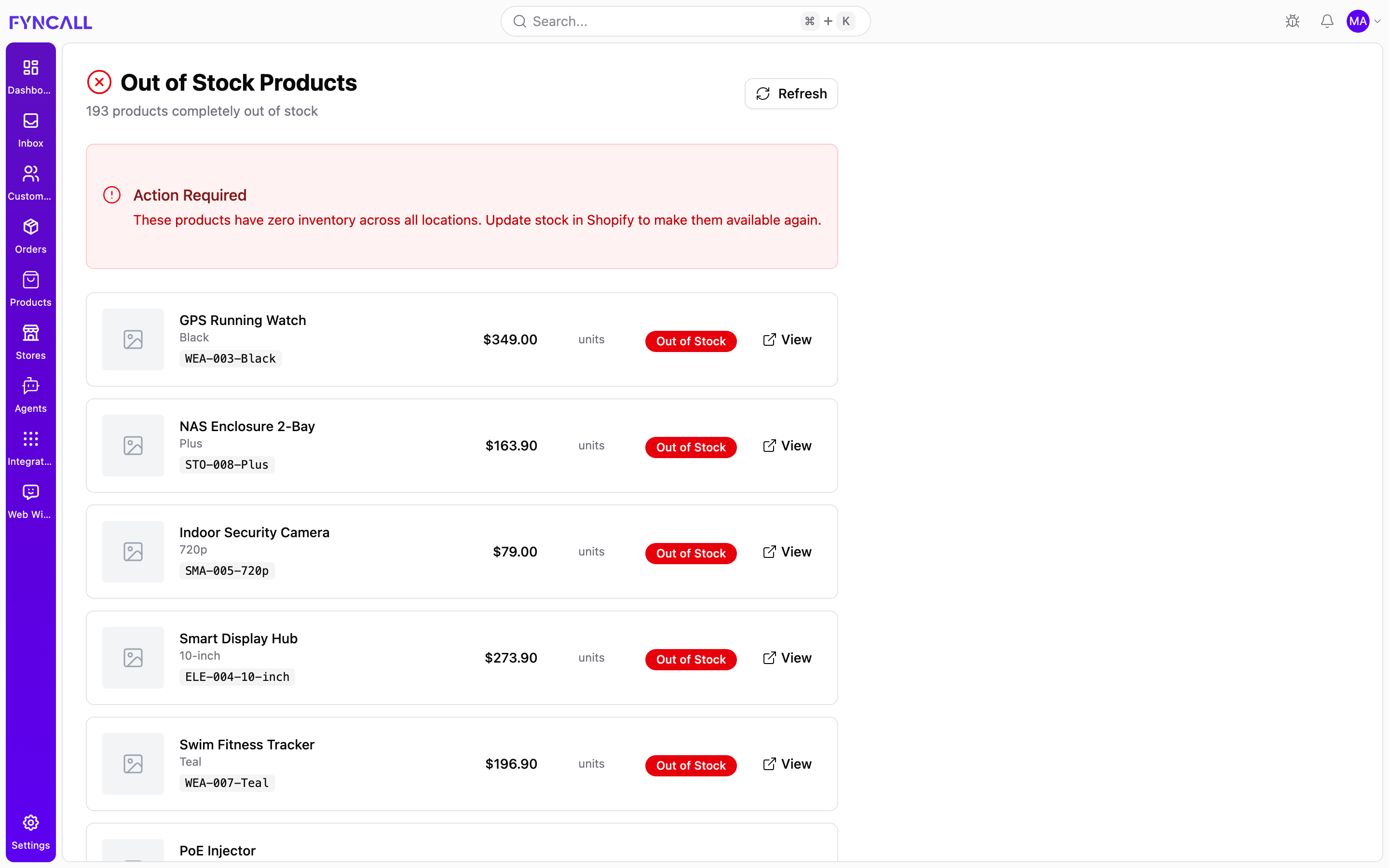Click SKU STO-008-Plus

coord(227,465)
